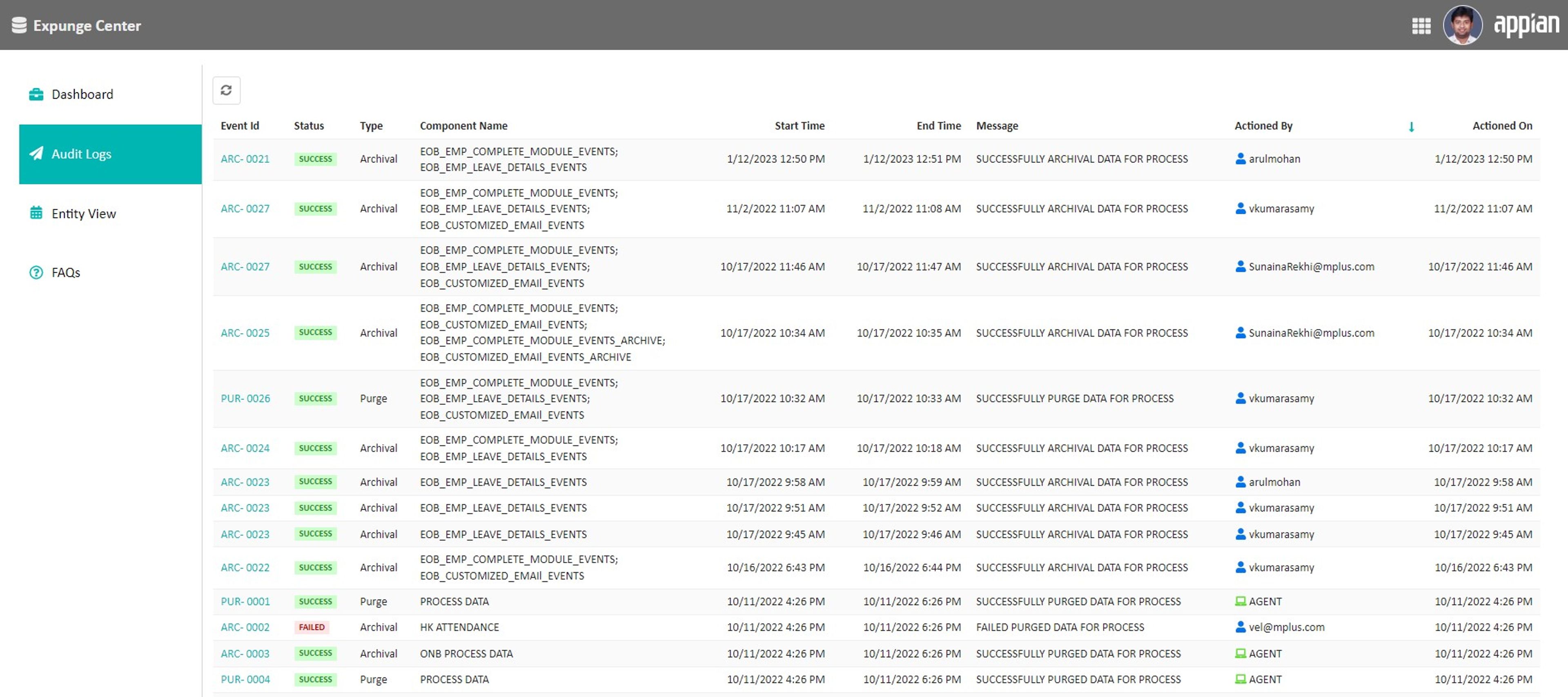Click the refresh grid icon button

click(226, 90)
